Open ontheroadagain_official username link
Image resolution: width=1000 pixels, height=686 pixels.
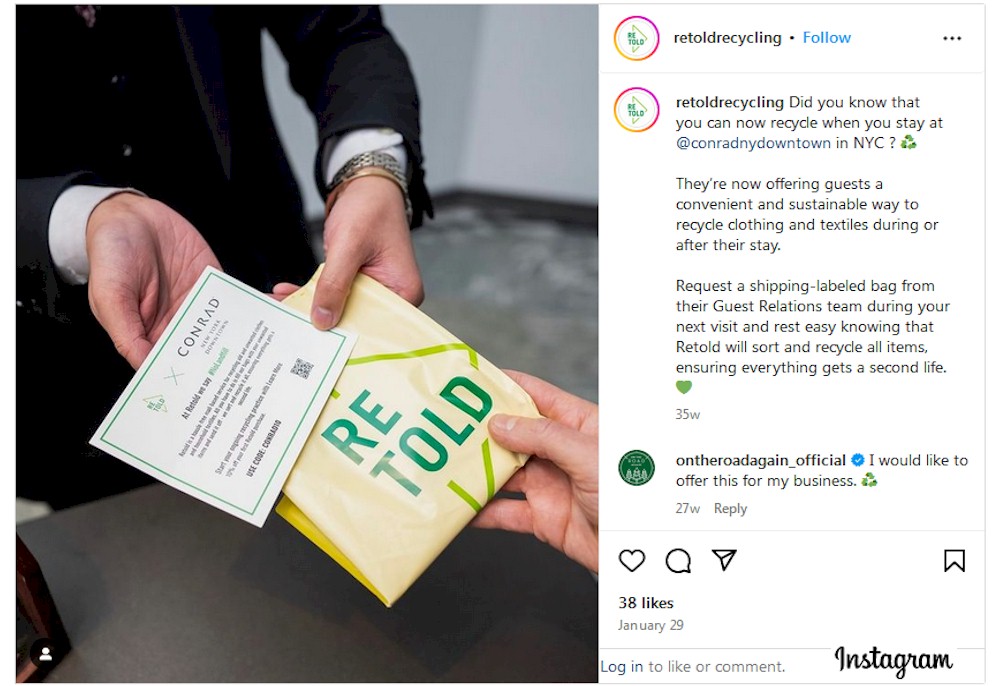[761, 460]
